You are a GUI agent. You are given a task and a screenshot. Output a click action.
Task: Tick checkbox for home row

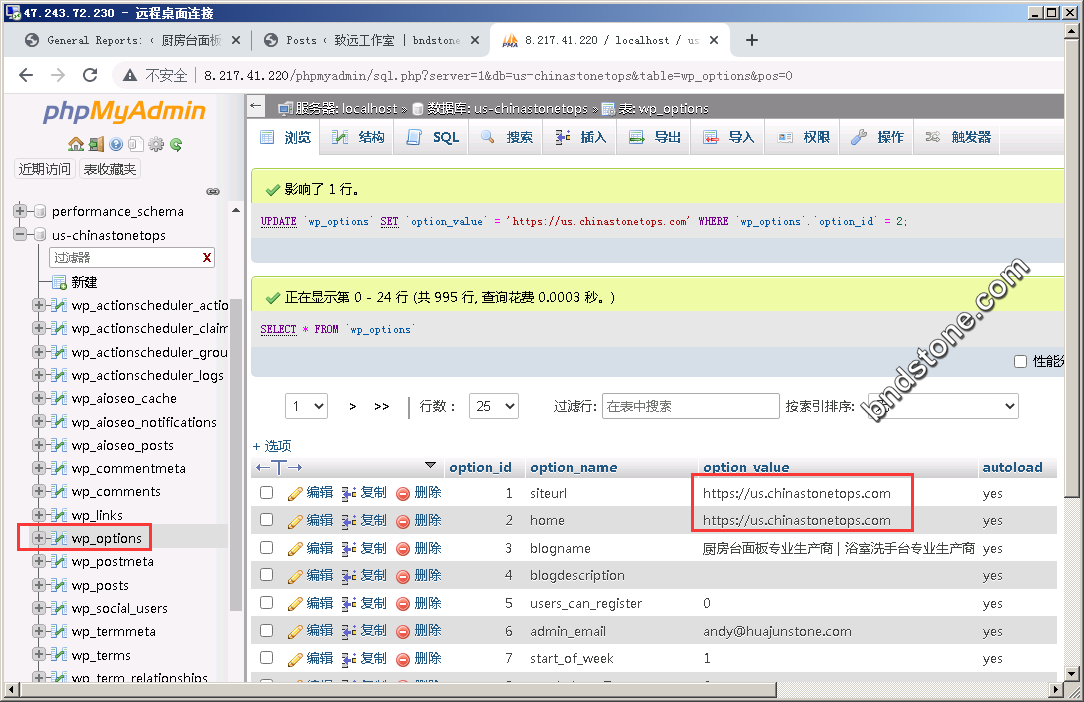click(266, 519)
